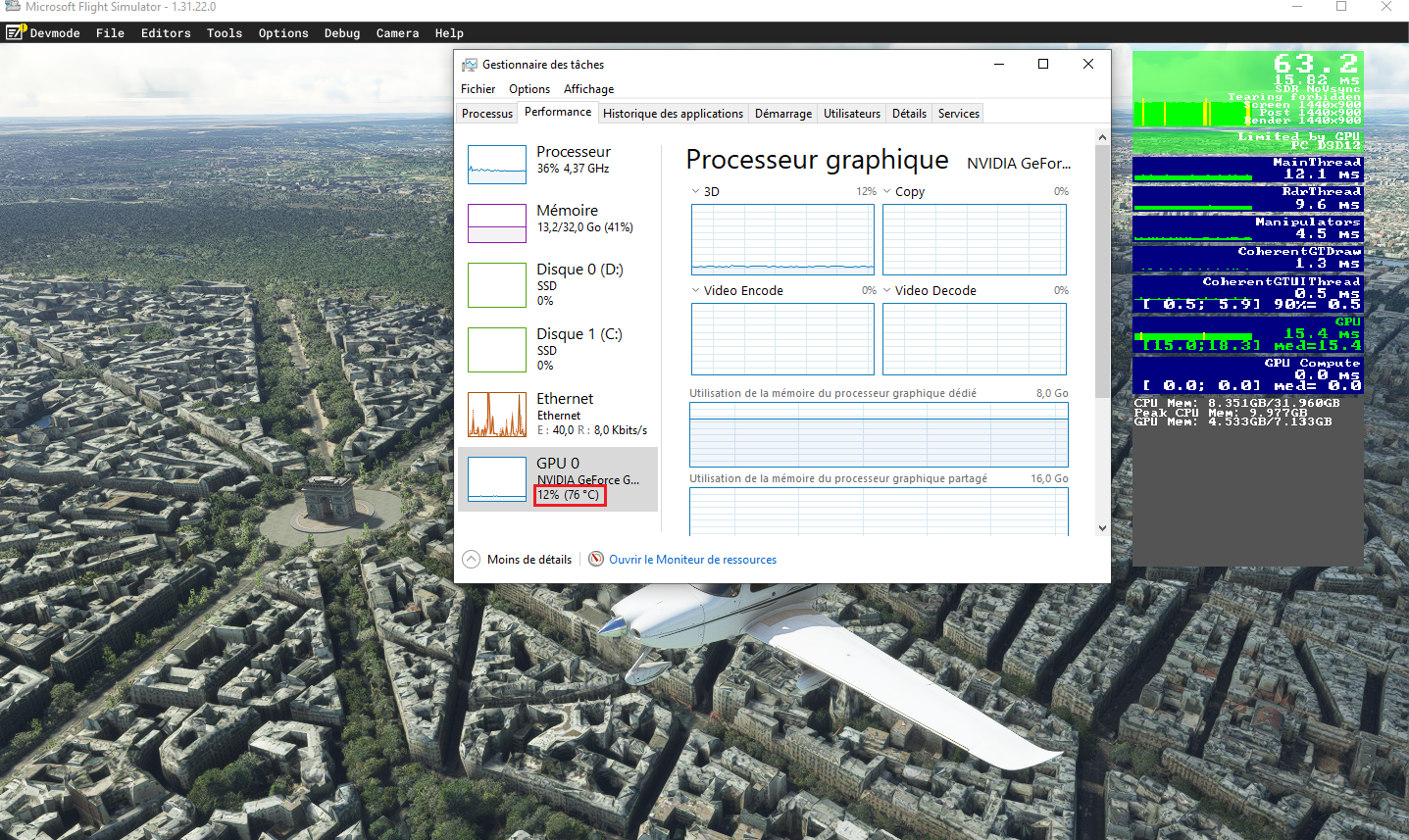
Task: Select the Processeur performance entry
Action: pos(558,164)
